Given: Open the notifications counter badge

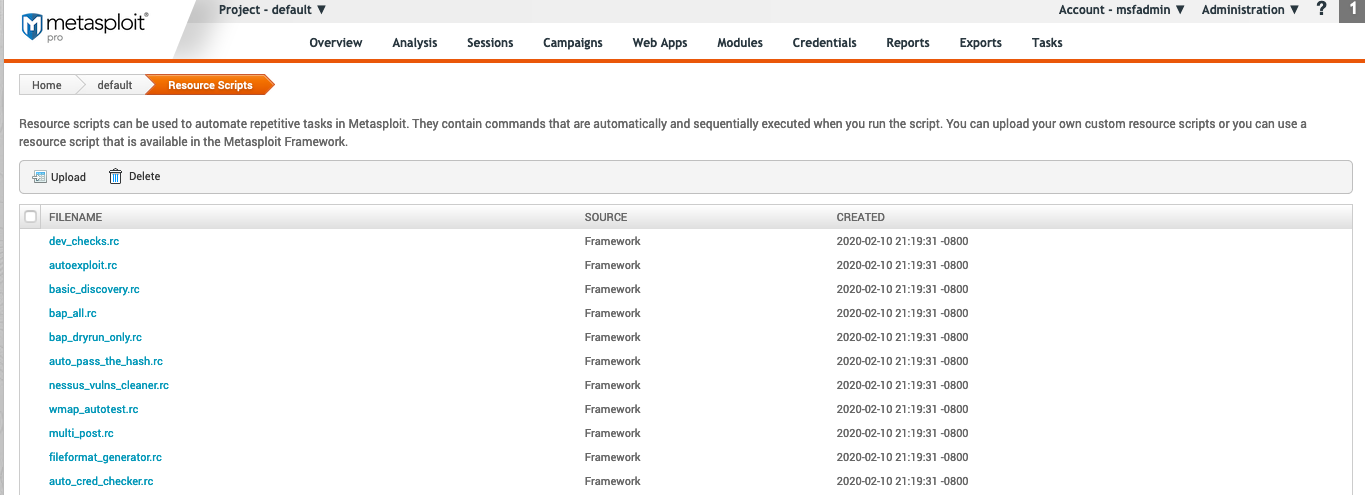Looking at the screenshot, I should (1352, 10).
